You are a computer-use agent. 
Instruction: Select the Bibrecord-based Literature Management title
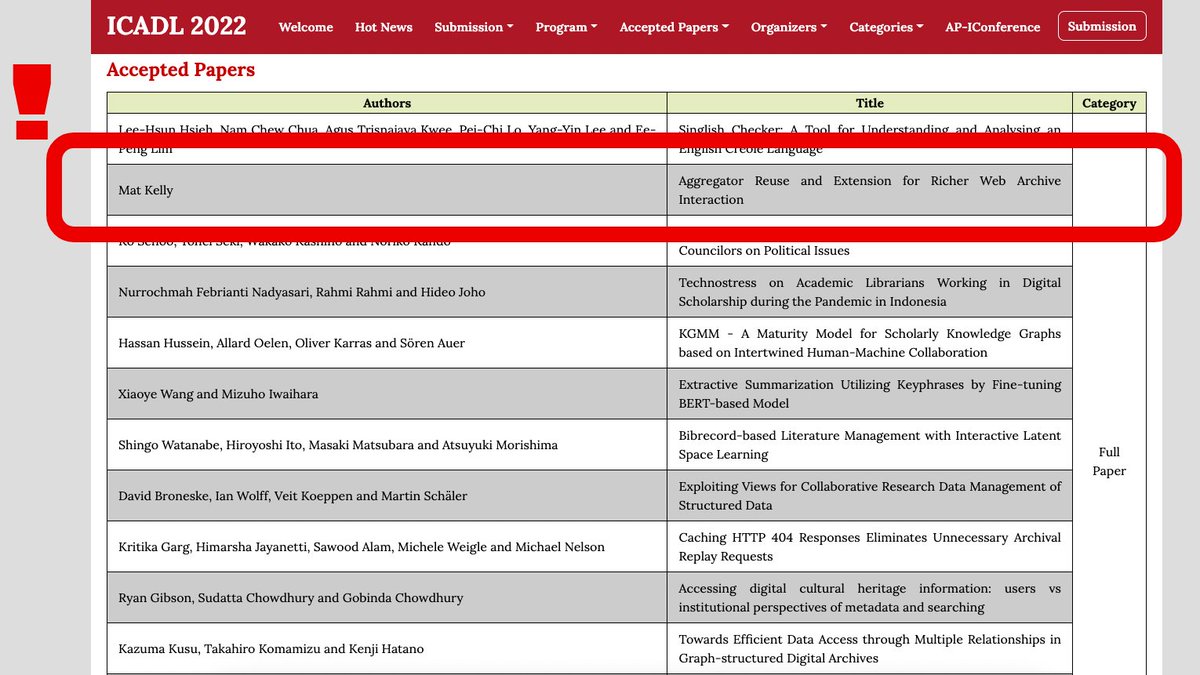870,445
